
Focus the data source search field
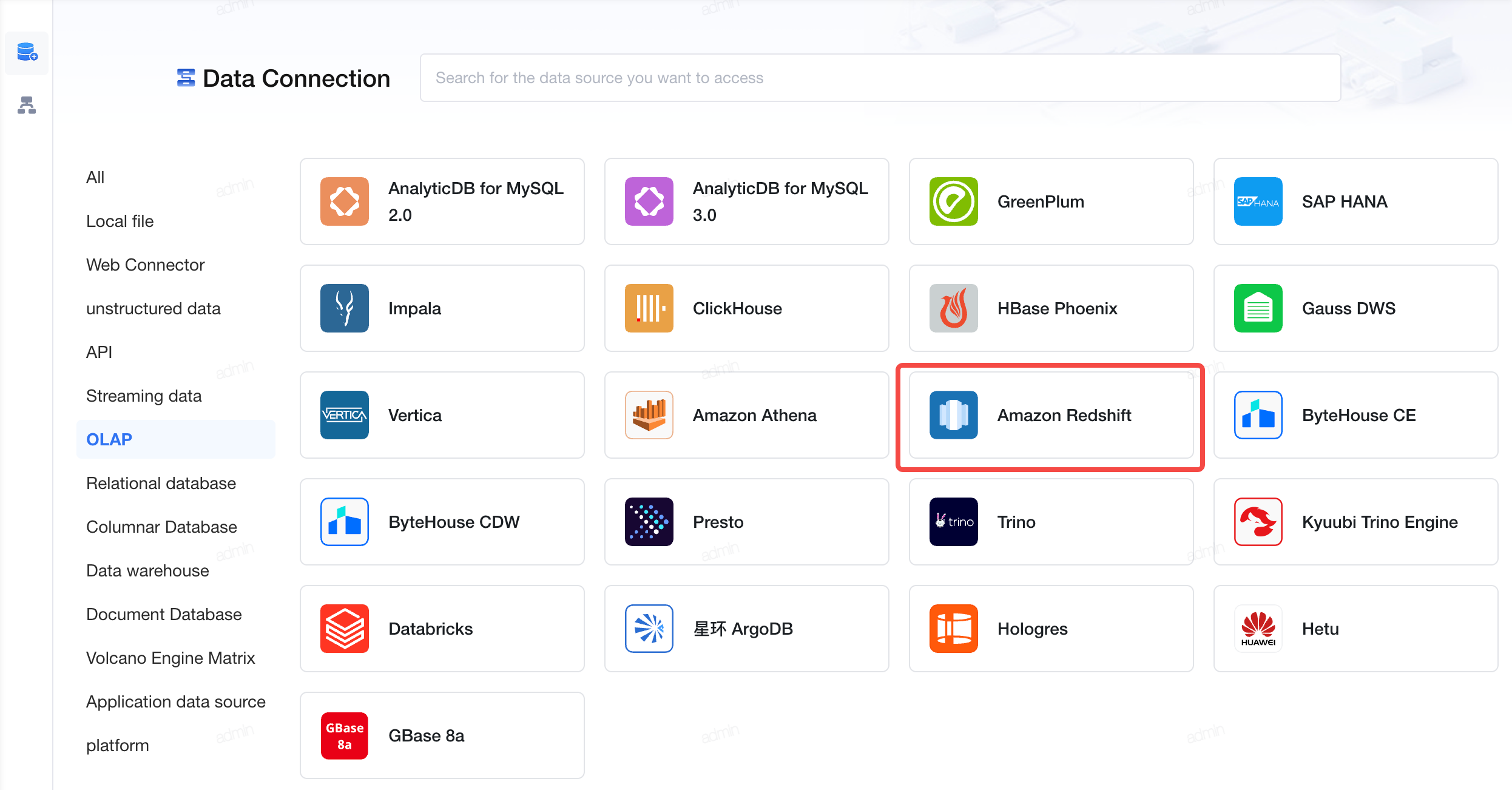[880, 78]
